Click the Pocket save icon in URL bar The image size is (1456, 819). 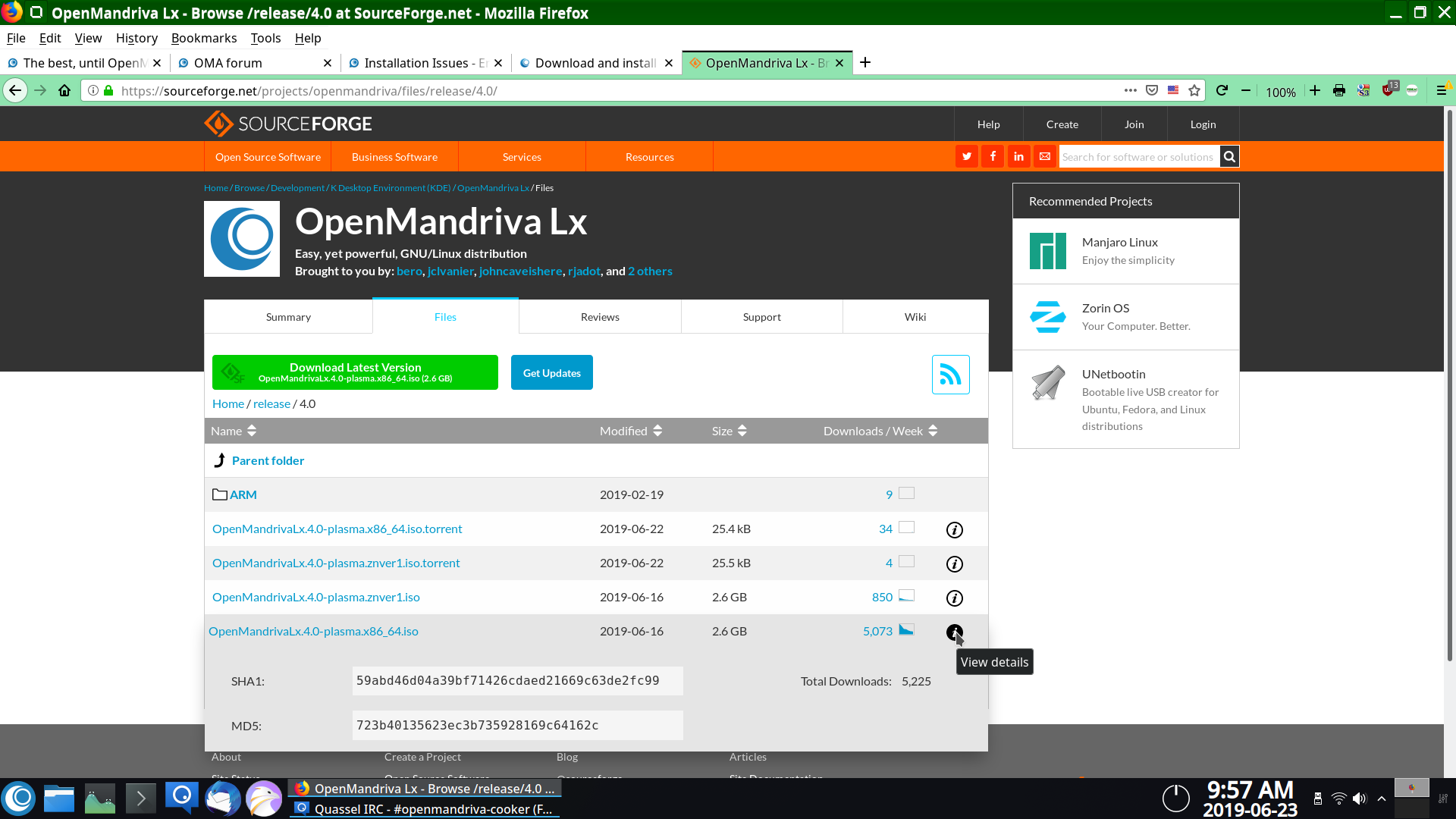1152,90
